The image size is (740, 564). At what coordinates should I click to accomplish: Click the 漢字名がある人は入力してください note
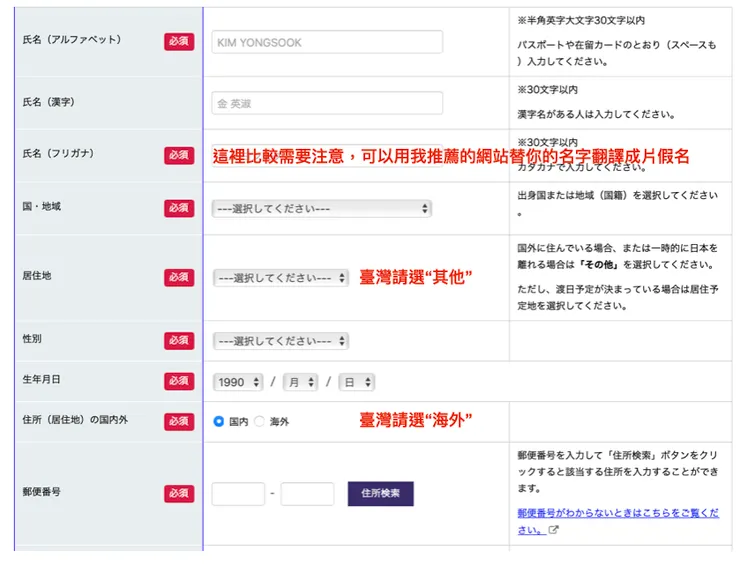coord(596,114)
